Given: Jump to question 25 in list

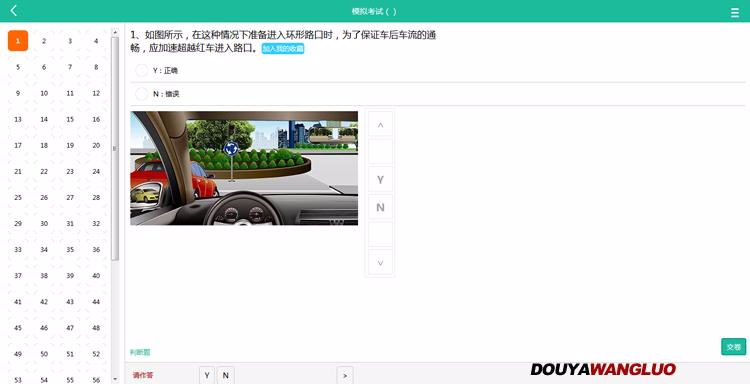Looking at the screenshot, I should [x=18, y=197].
